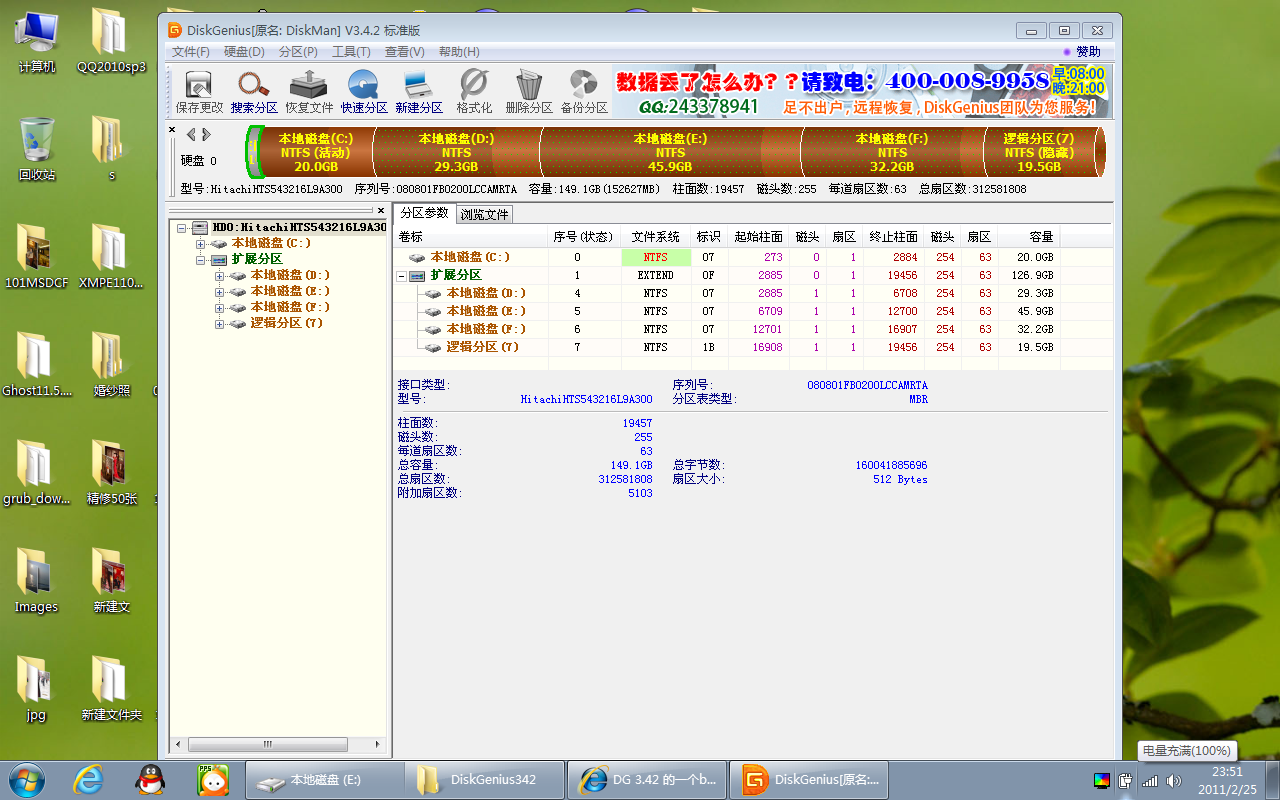Open the 硬盘(D) menu
The height and width of the screenshot is (800, 1280).
pyautogui.click(x=244, y=52)
